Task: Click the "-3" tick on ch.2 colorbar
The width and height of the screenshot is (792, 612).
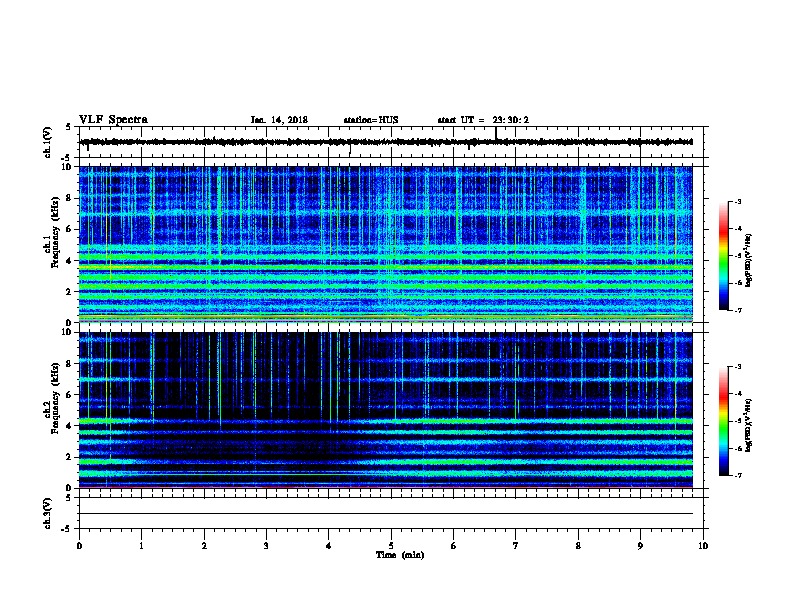Action: tap(738, 367)
